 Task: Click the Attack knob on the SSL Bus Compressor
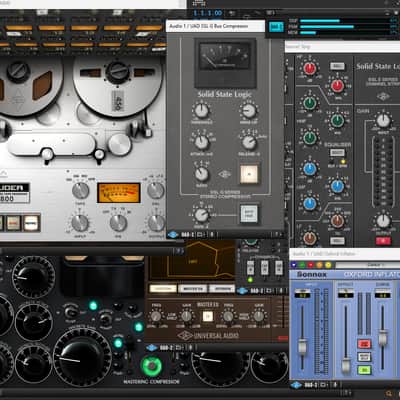pos(201,142)
